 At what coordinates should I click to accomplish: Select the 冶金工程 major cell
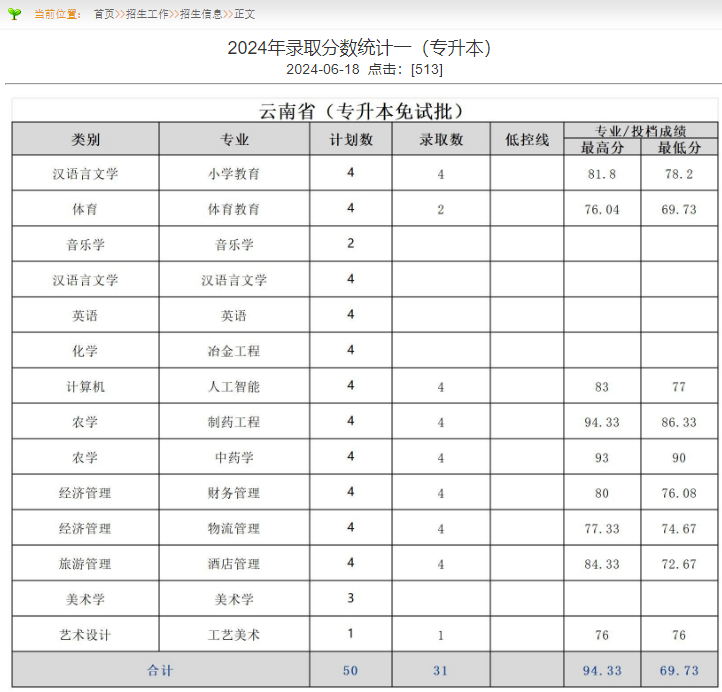(x=234, y=351)
